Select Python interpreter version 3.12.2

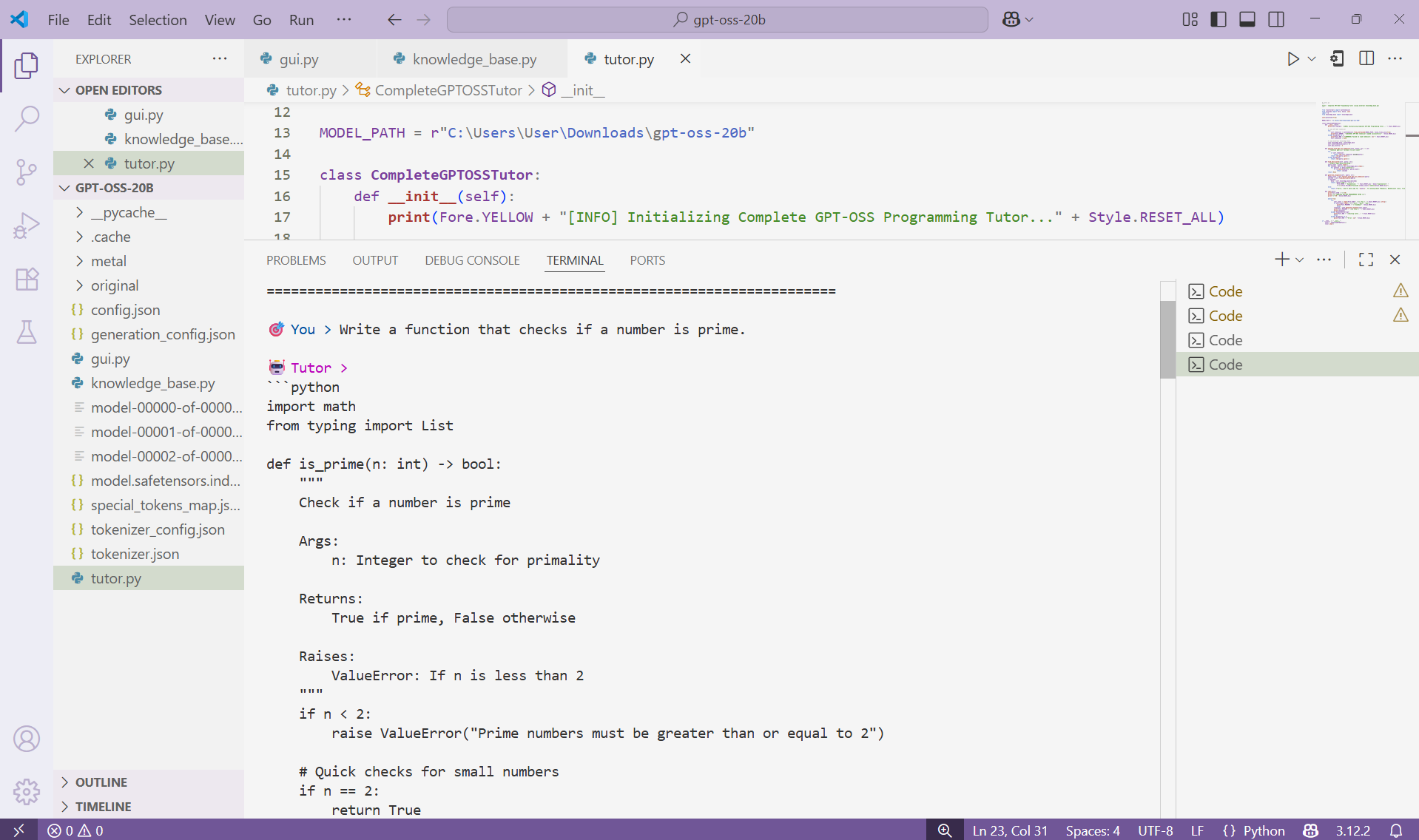[x=1353, y=830]
